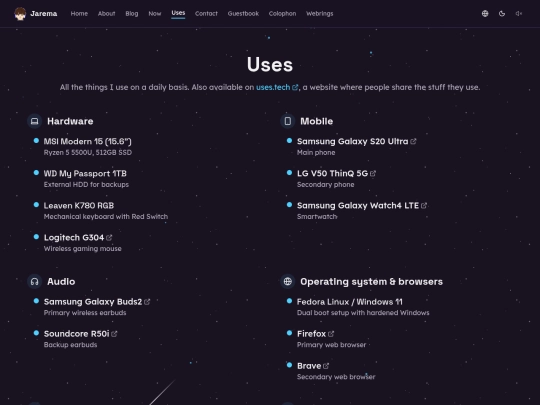Follow the uses.tech link
This screenshot has width=540, height=405.
(273, 87)
